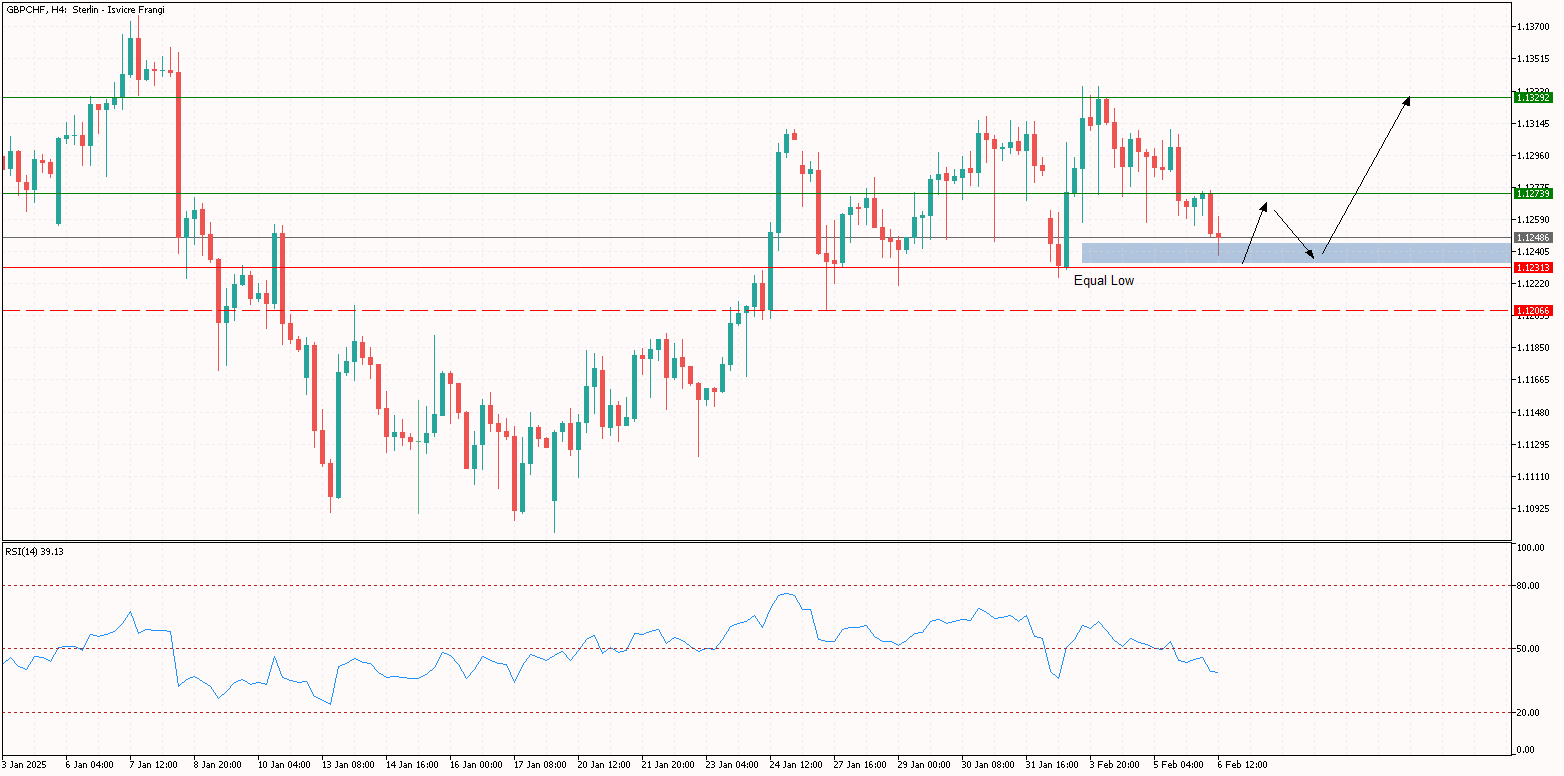Click the 29 Jan 00:00 time label
Image resolution: width=1564 pixels, height=776 pixels.
click(x=924, y=765)
